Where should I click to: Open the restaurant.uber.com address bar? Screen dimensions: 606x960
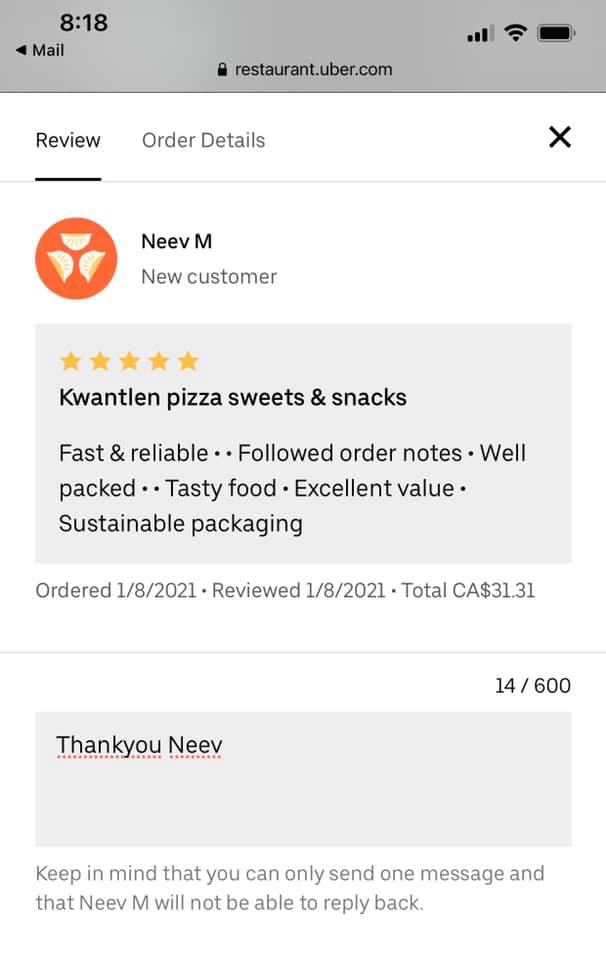coord(305,70)
